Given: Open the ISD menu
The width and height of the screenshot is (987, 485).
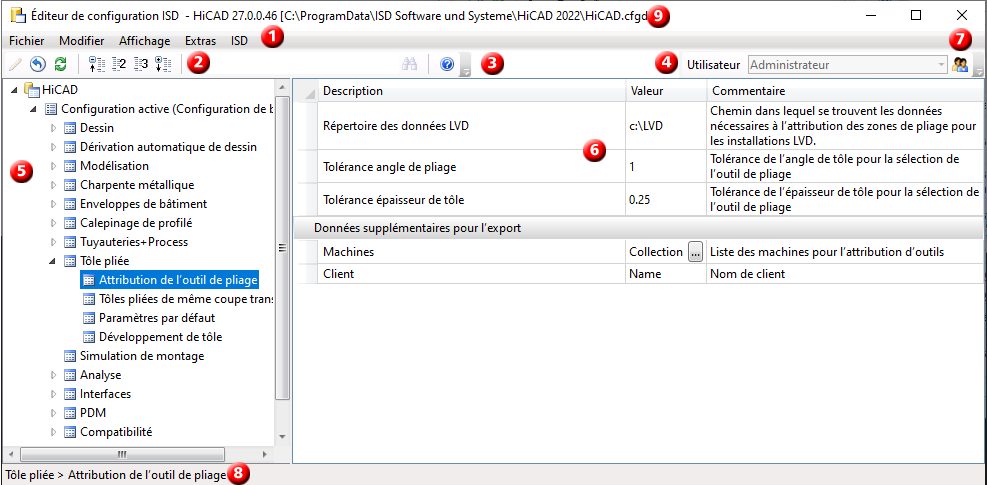Looking at the screenshot, I should (x=239, y=41).
